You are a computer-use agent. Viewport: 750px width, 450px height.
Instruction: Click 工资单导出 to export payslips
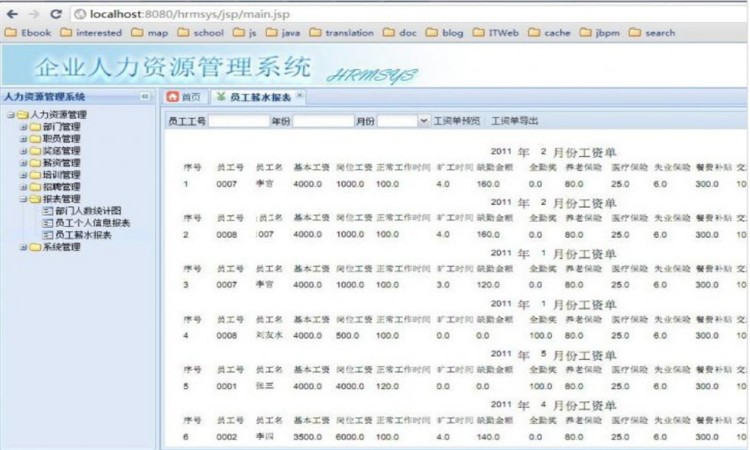point(515,121)
